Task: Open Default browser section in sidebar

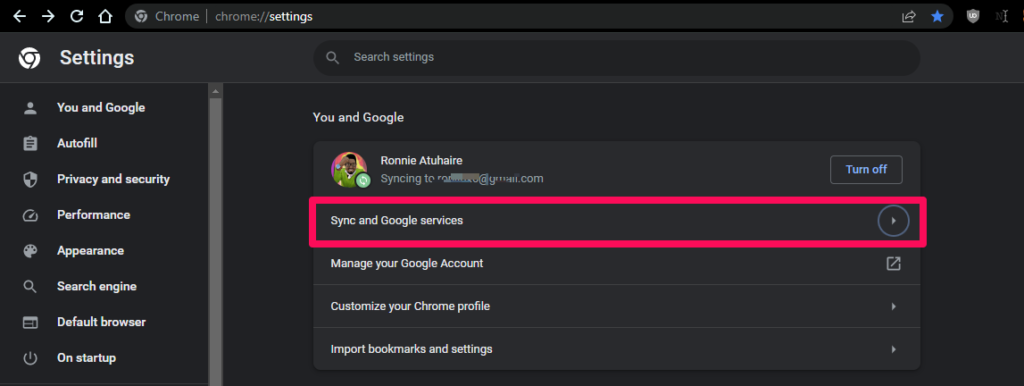Action: pos(101,322)
